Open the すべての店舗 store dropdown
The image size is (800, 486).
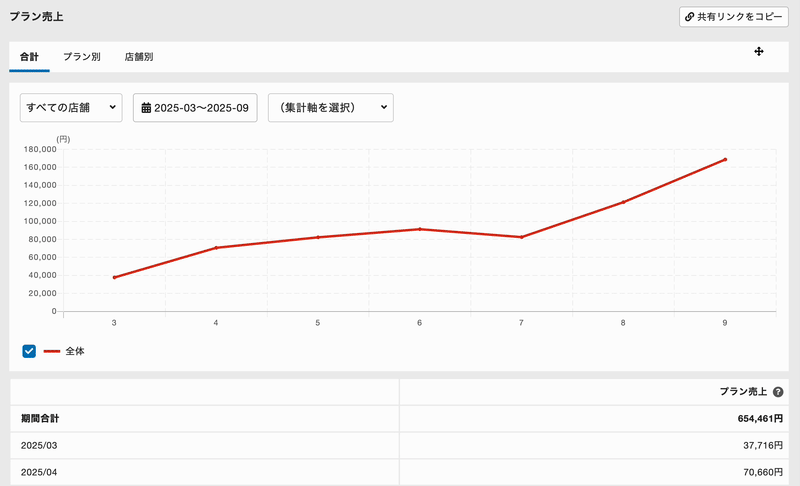point(71,108)
